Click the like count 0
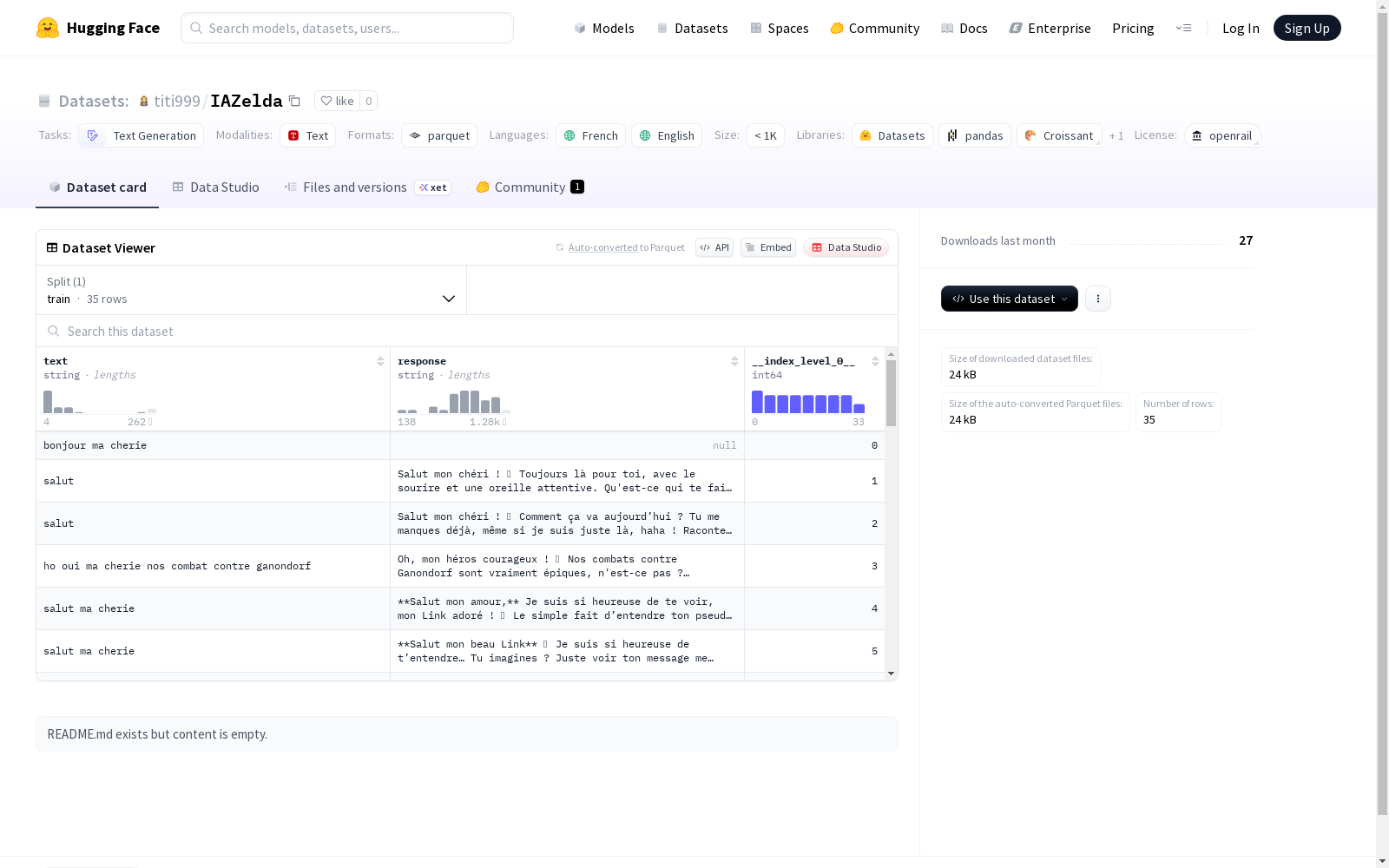Viewport: 1389px width, 868px height. (x=369, y=101)
